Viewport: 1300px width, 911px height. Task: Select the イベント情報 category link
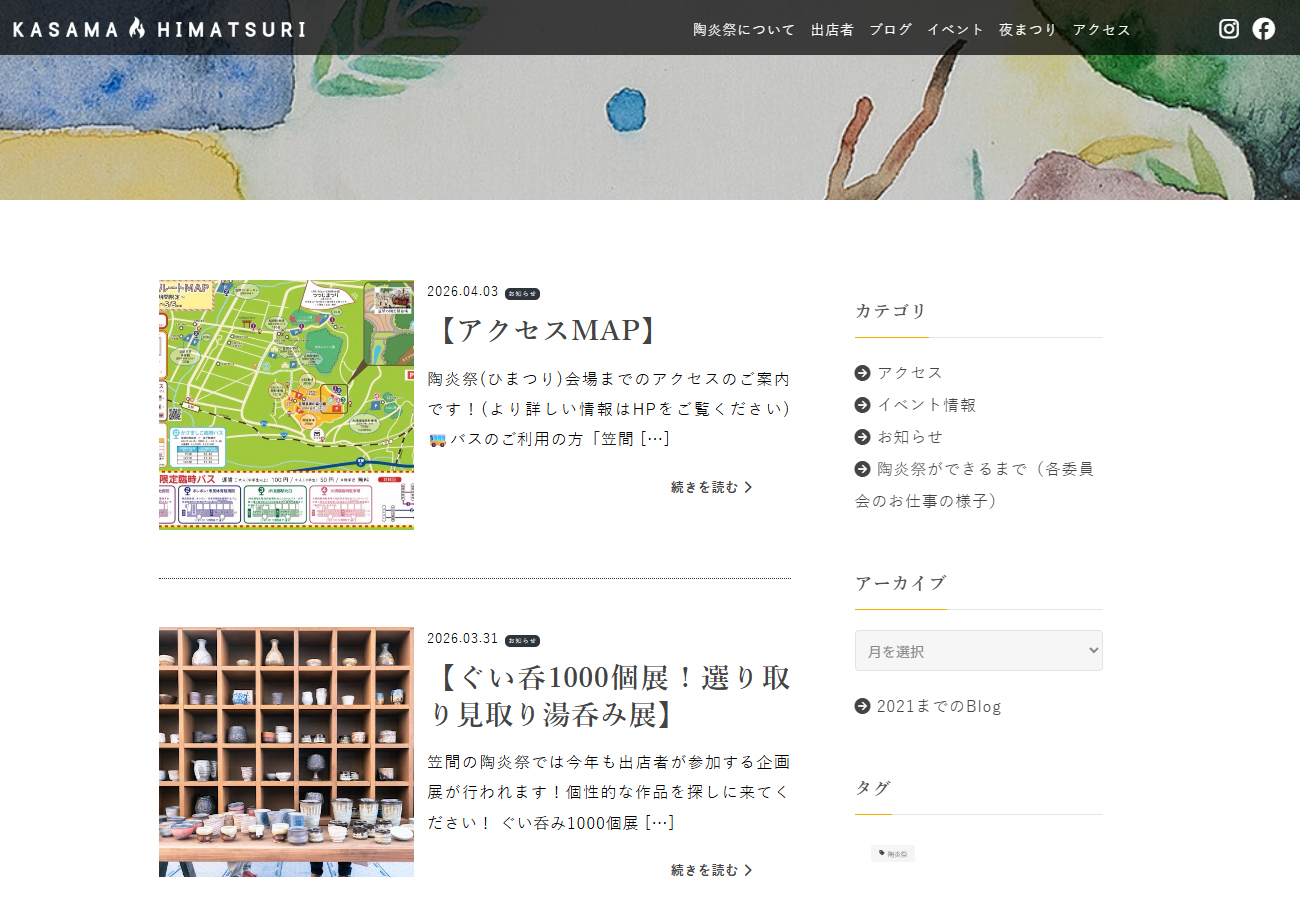926,405
